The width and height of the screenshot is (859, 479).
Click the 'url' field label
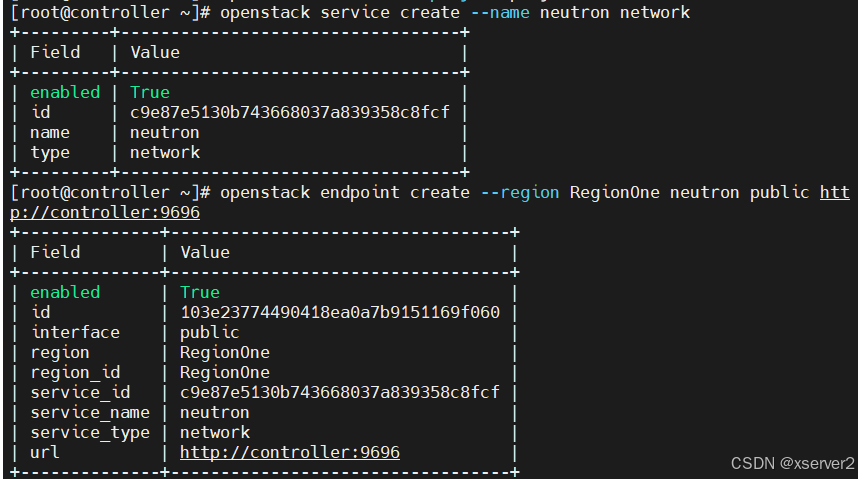click(x=45, y=452)
